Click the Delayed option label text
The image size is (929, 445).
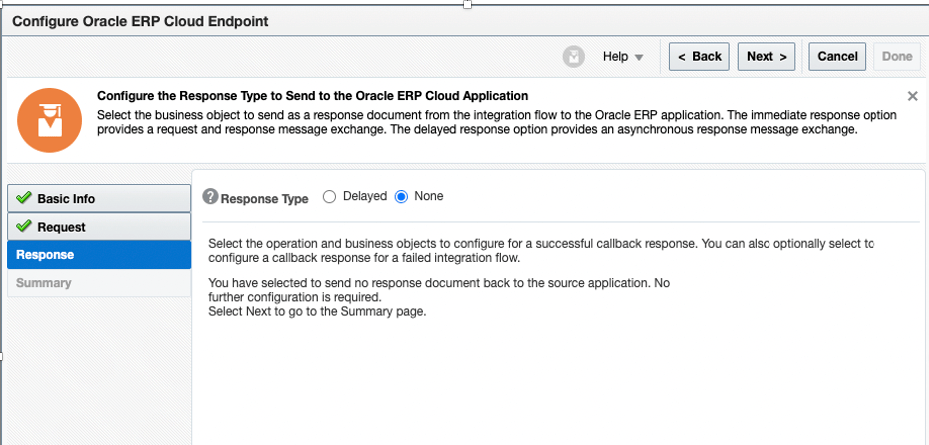tap(364, 197)
